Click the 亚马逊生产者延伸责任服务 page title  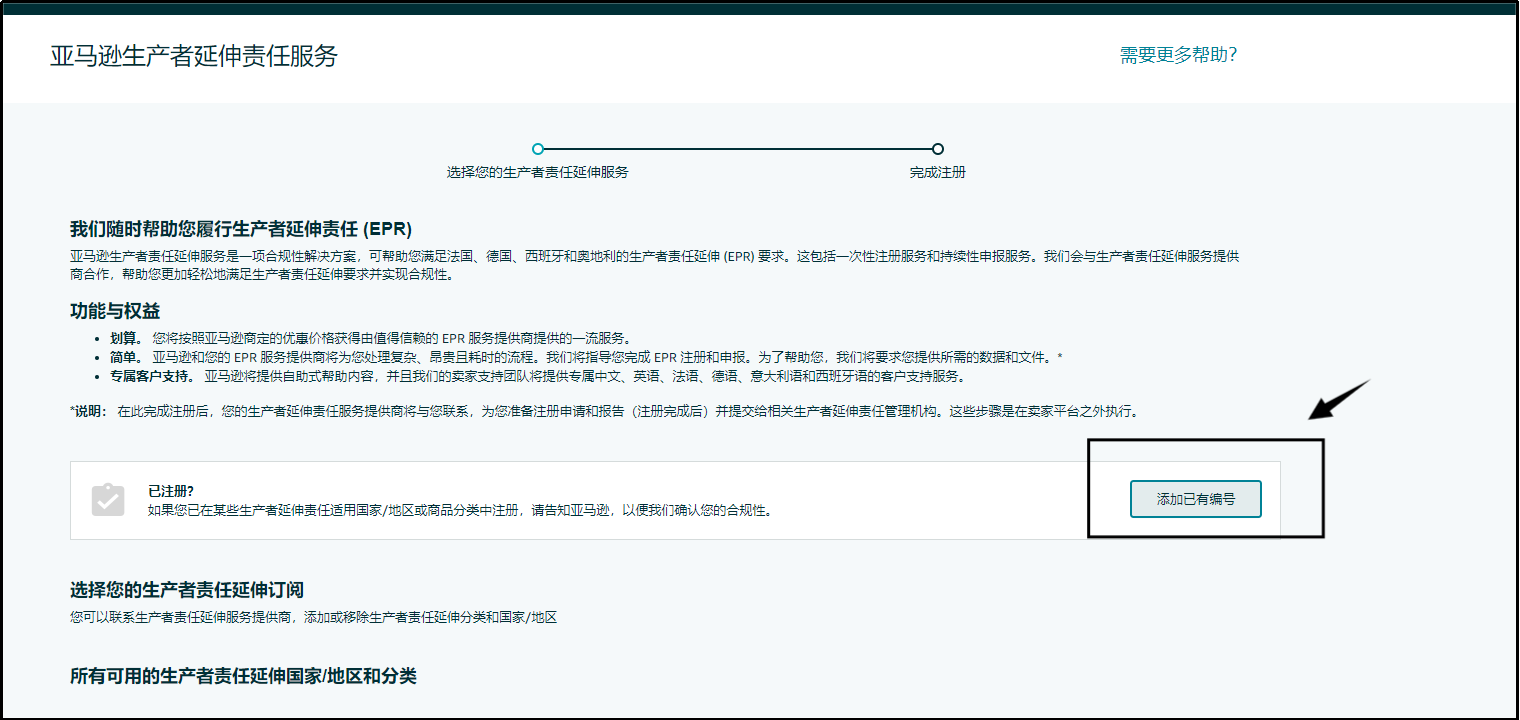(x=194, y=56)
